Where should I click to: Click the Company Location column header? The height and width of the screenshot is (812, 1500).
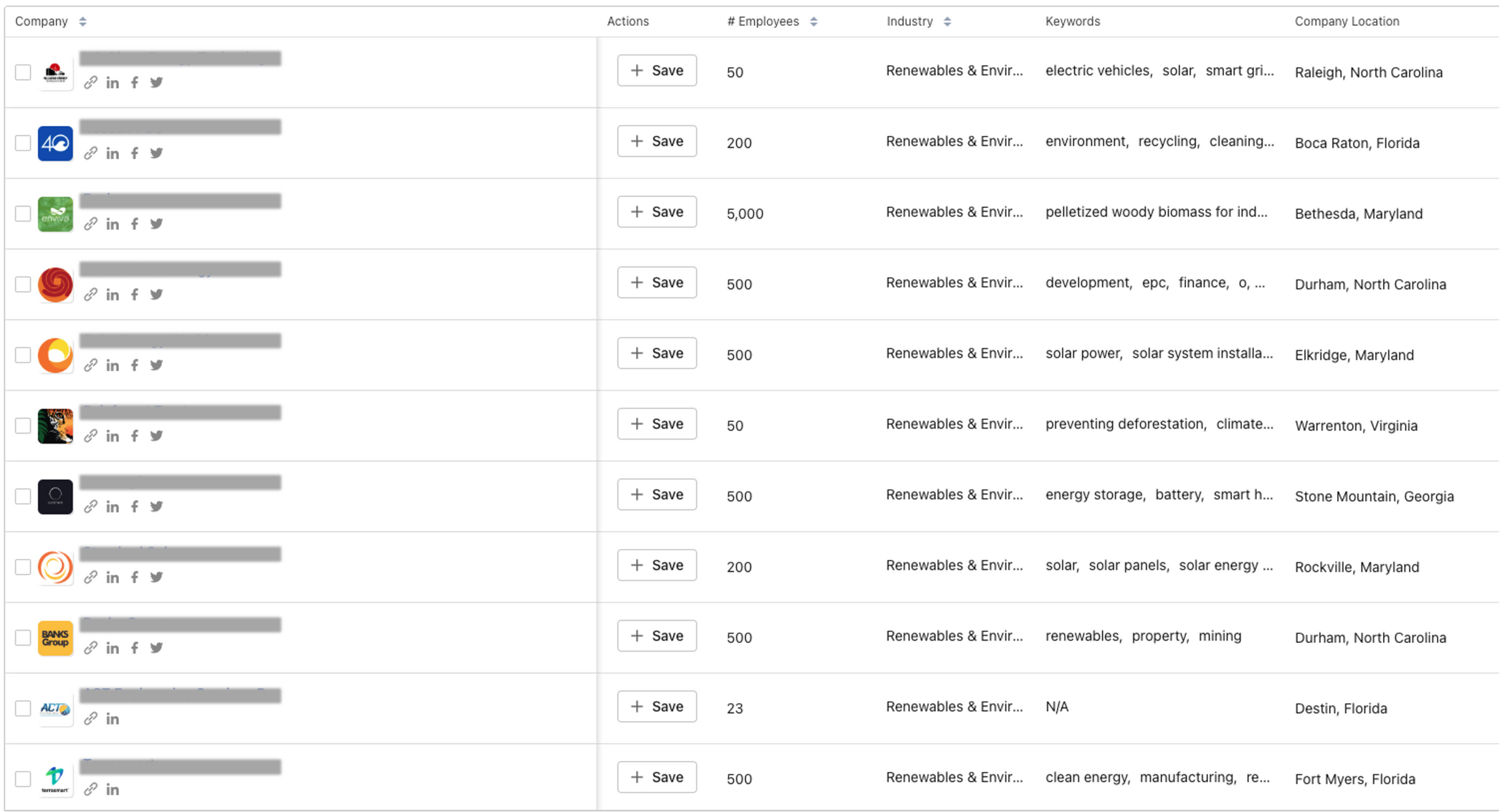click(1347, 22)
